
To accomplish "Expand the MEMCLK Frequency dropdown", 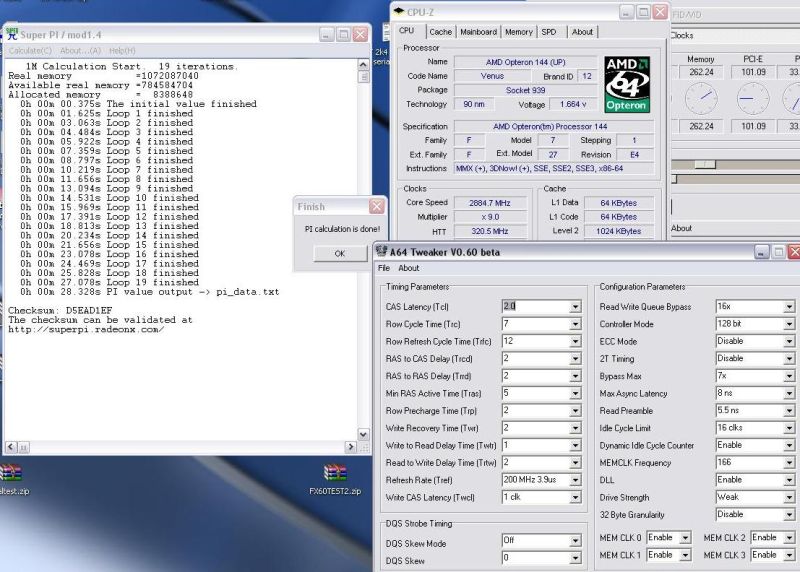I will tap(789, 463).
